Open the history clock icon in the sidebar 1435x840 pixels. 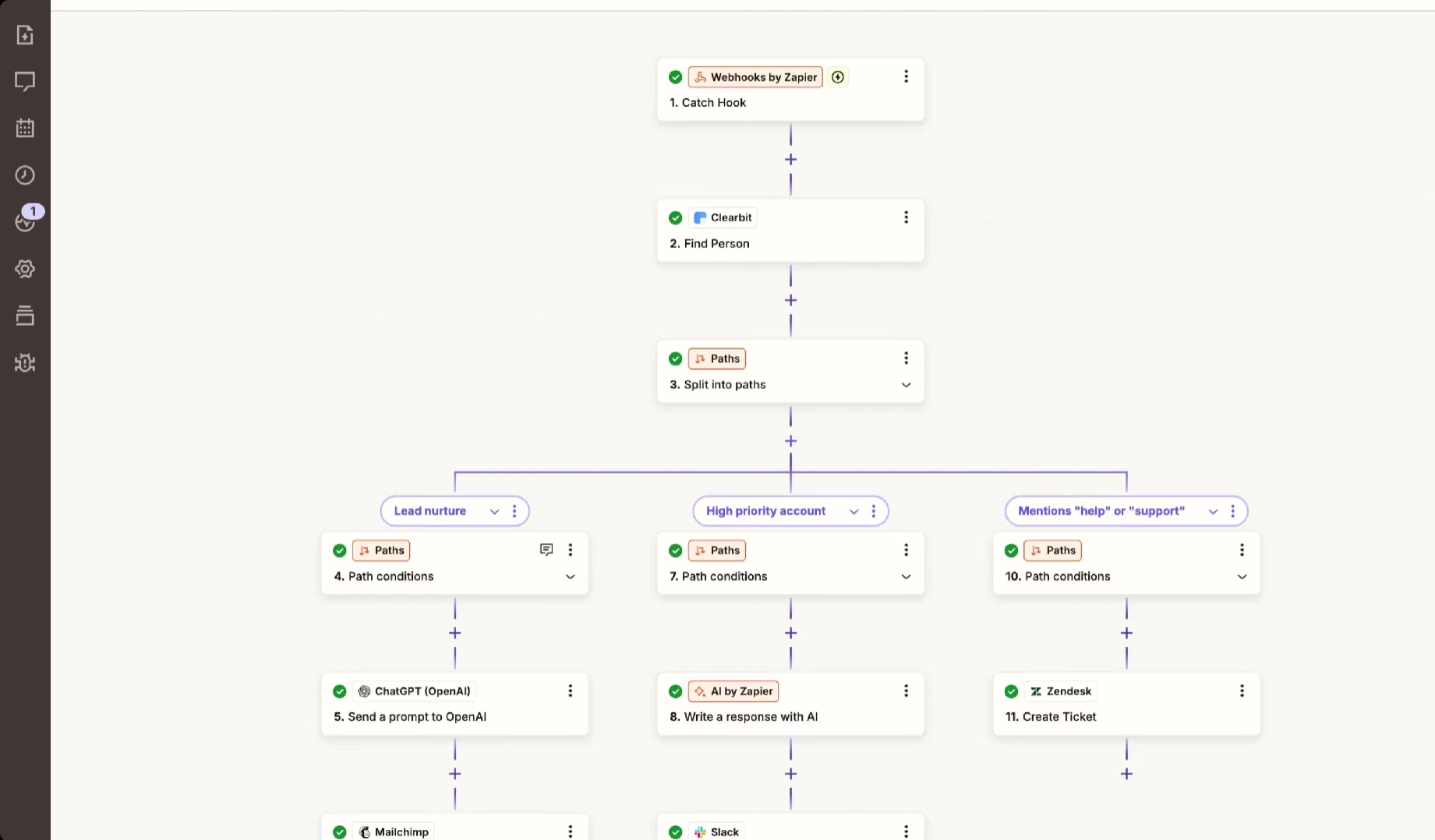tap(25, 175)
